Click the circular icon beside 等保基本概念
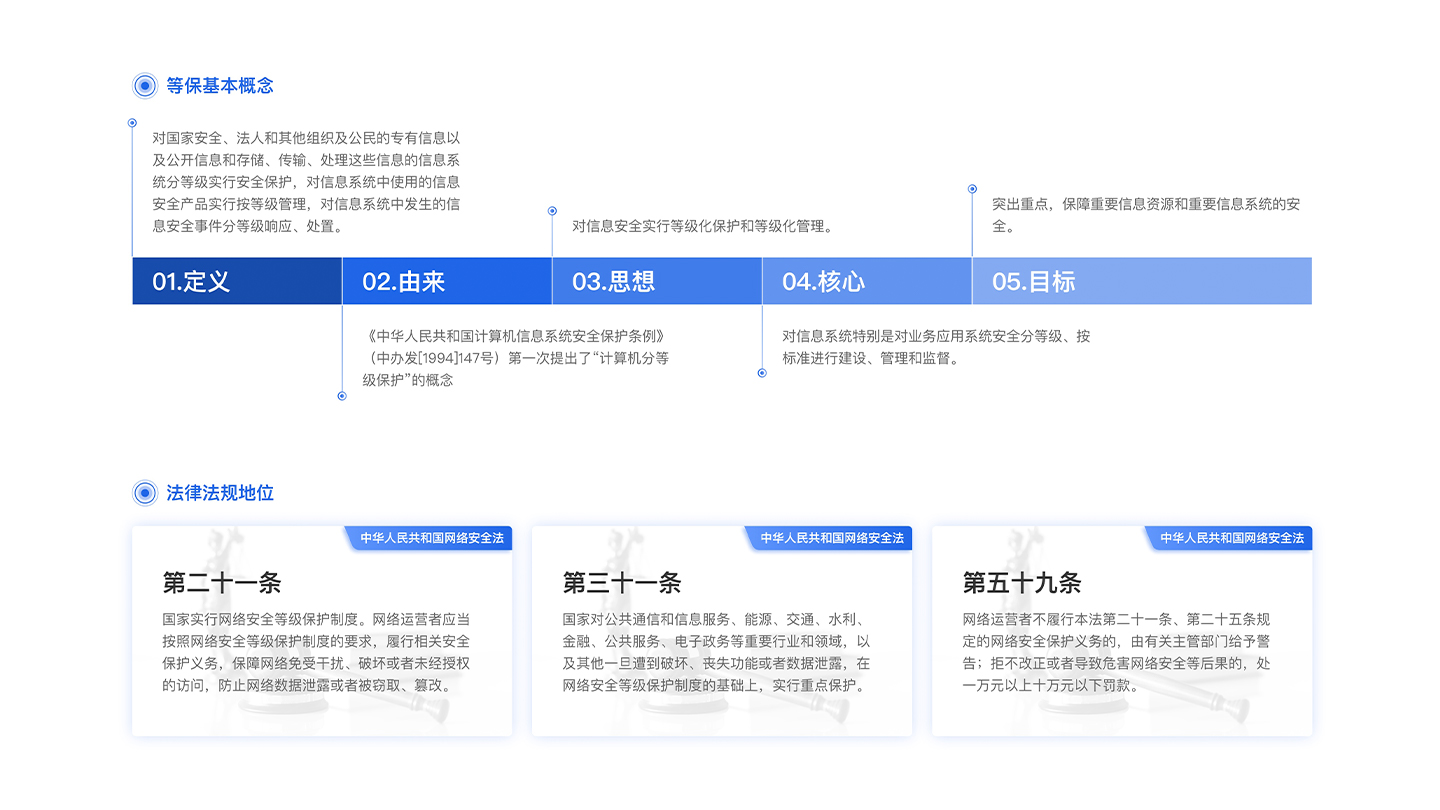 145,86
